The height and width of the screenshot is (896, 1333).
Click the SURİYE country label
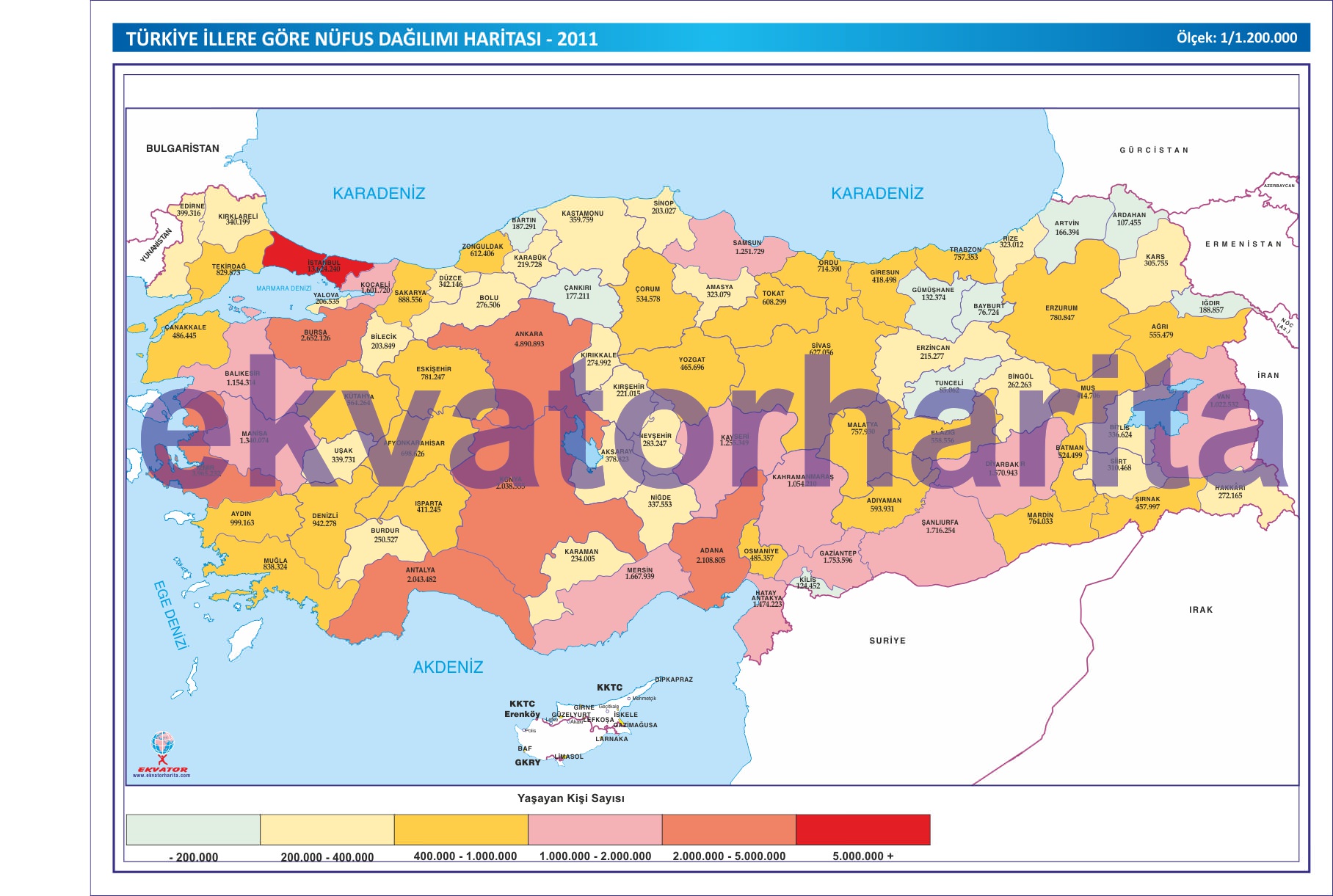click(x=887, y=641)
